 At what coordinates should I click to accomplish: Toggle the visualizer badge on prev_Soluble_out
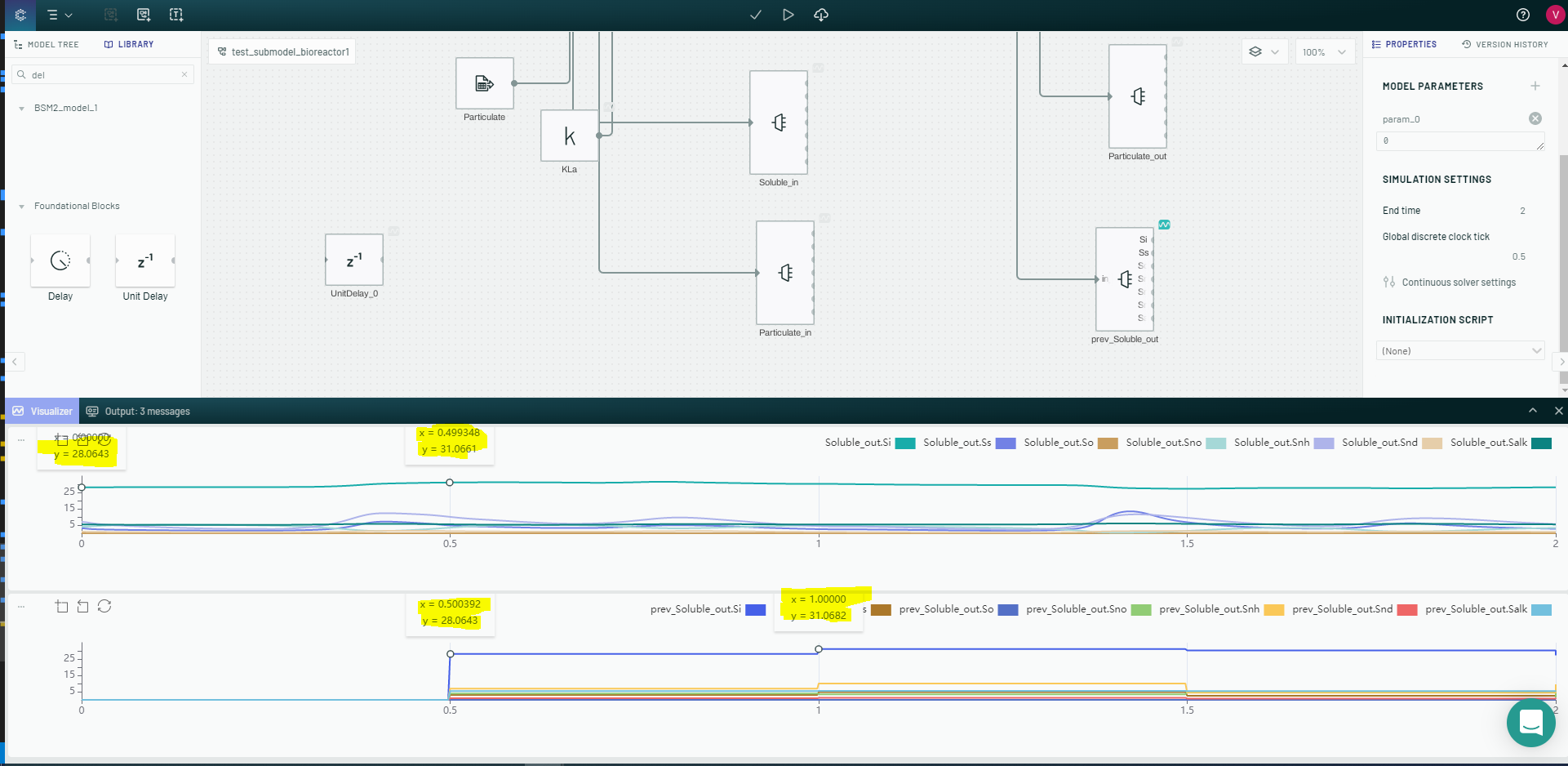tap(1164, 225)
